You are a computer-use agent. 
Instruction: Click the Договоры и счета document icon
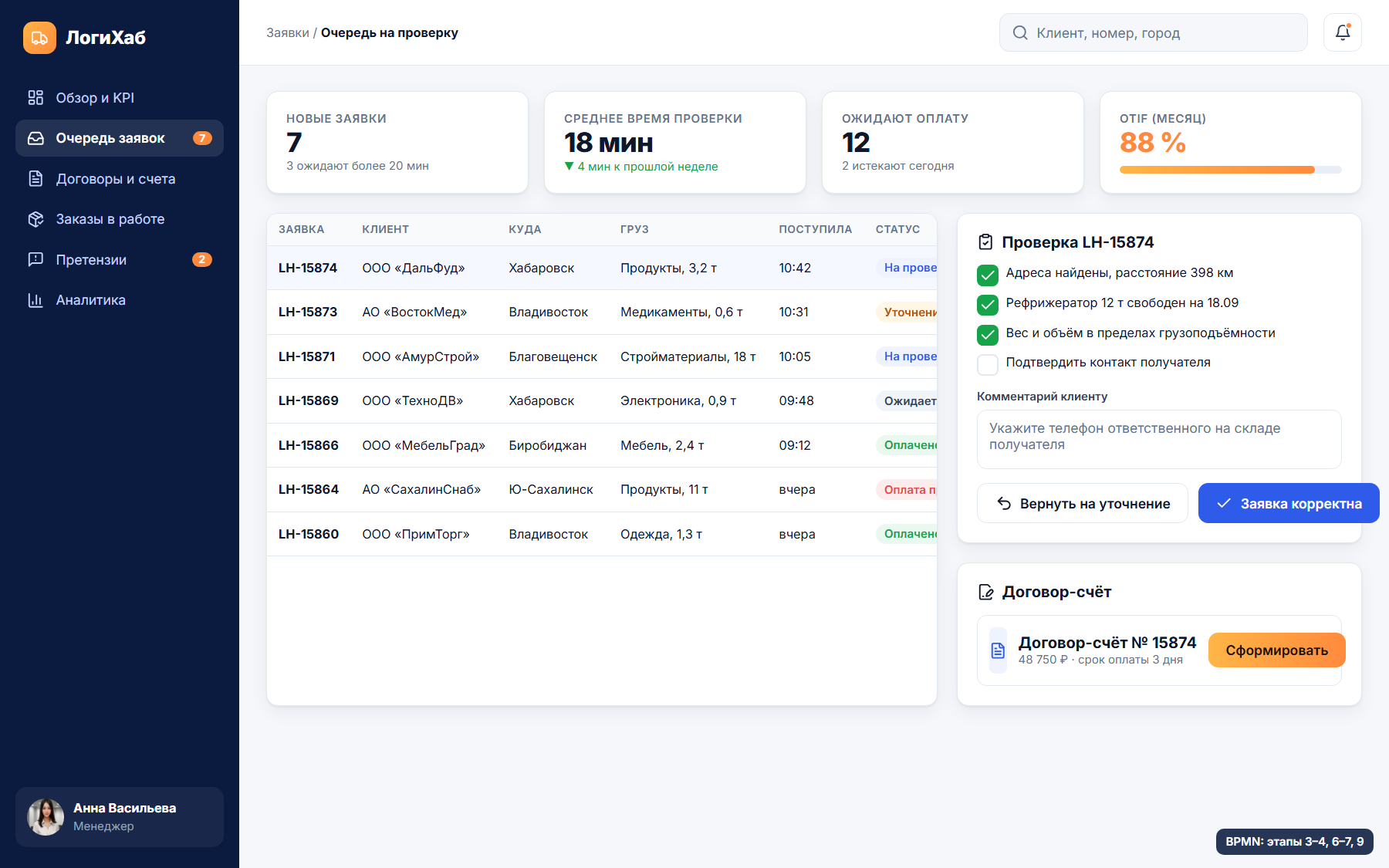35,179
